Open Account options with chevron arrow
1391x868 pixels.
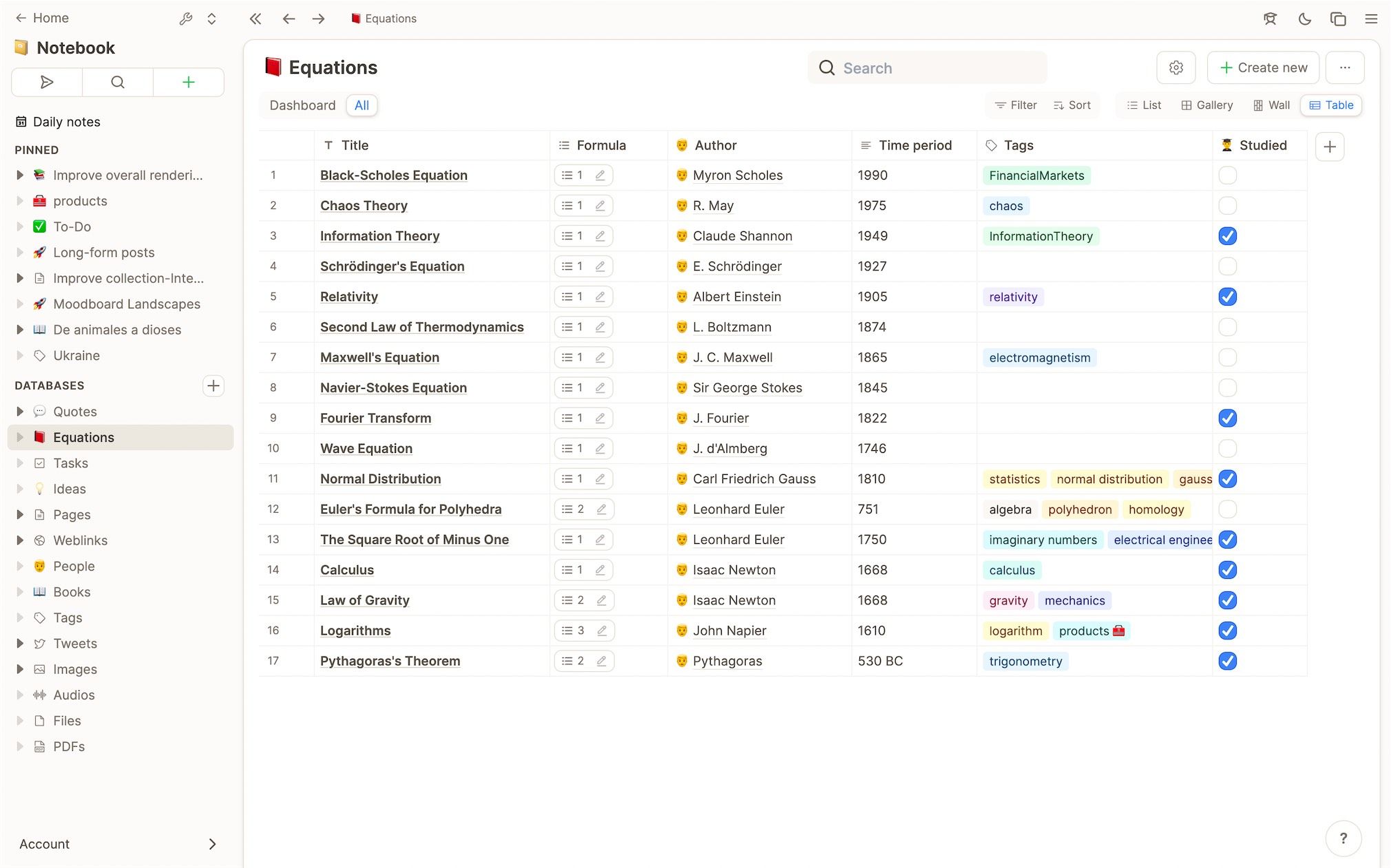pos(213,844)
